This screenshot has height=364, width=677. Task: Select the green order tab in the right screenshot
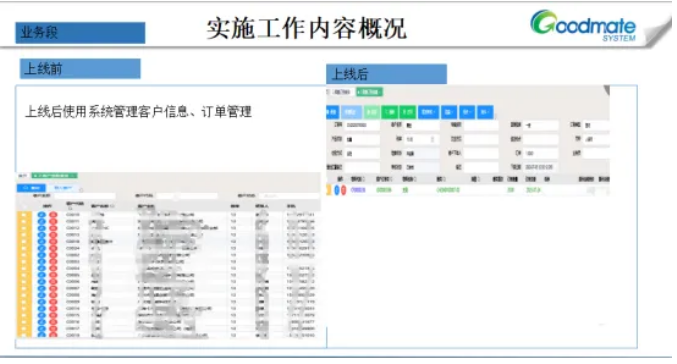point(369,92)
